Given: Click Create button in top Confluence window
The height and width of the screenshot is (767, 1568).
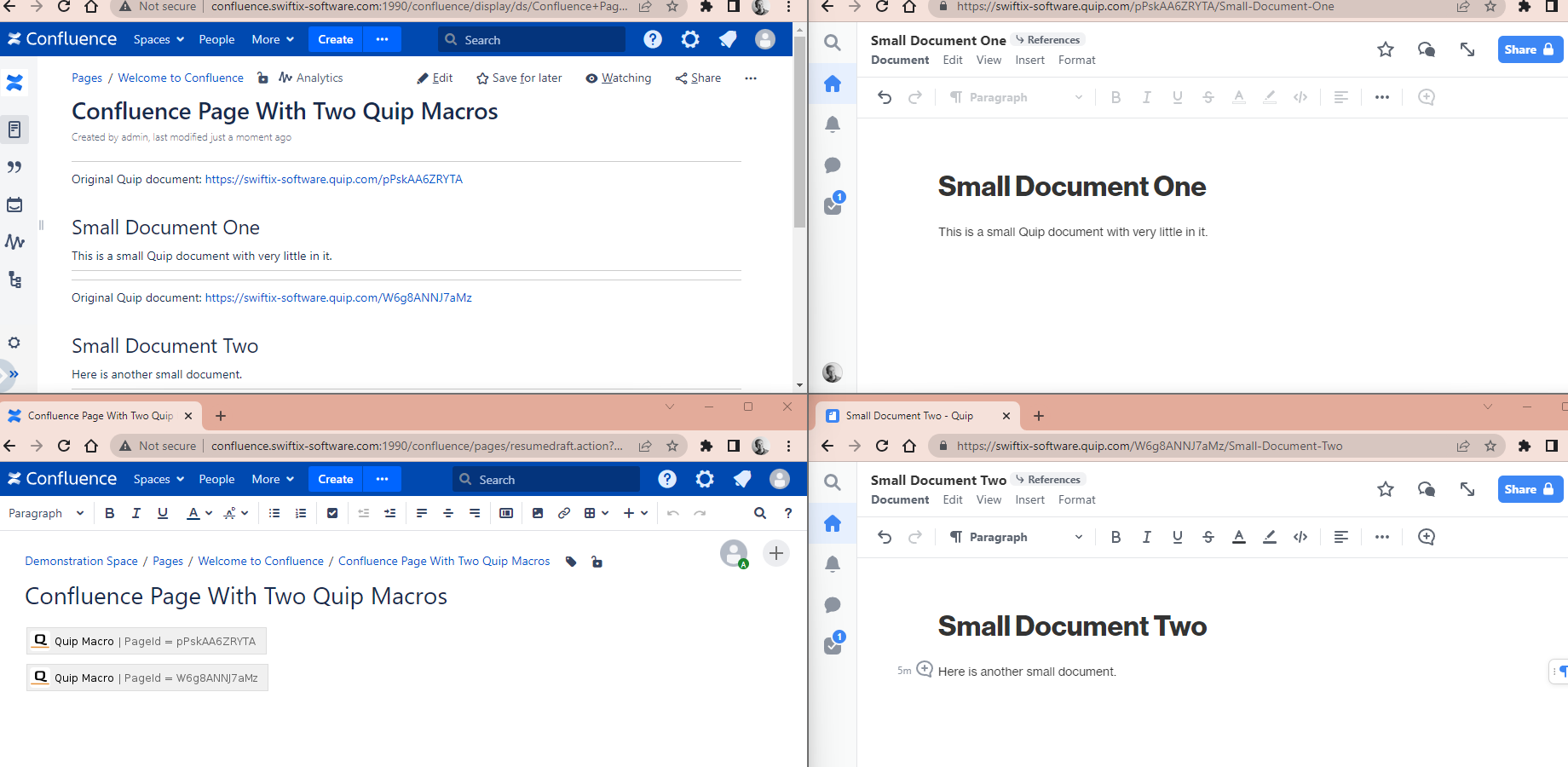Looking at the screenshot, I should (336, 40).
